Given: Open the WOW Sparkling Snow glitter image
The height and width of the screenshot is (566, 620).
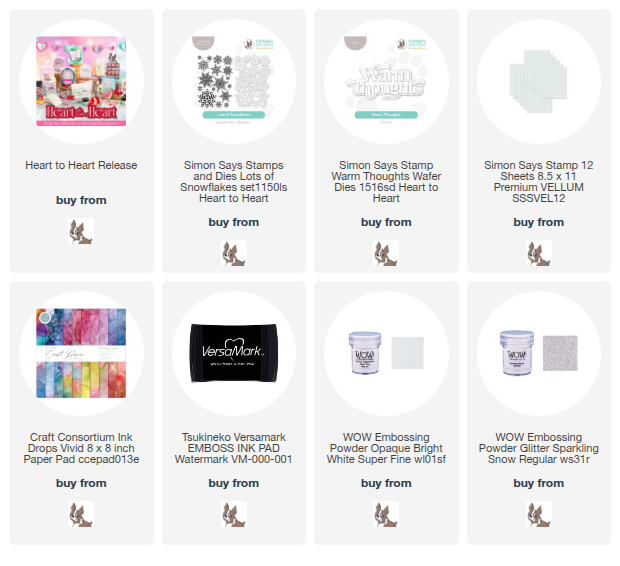Looking at the screenshot, I should click(539, 353).
